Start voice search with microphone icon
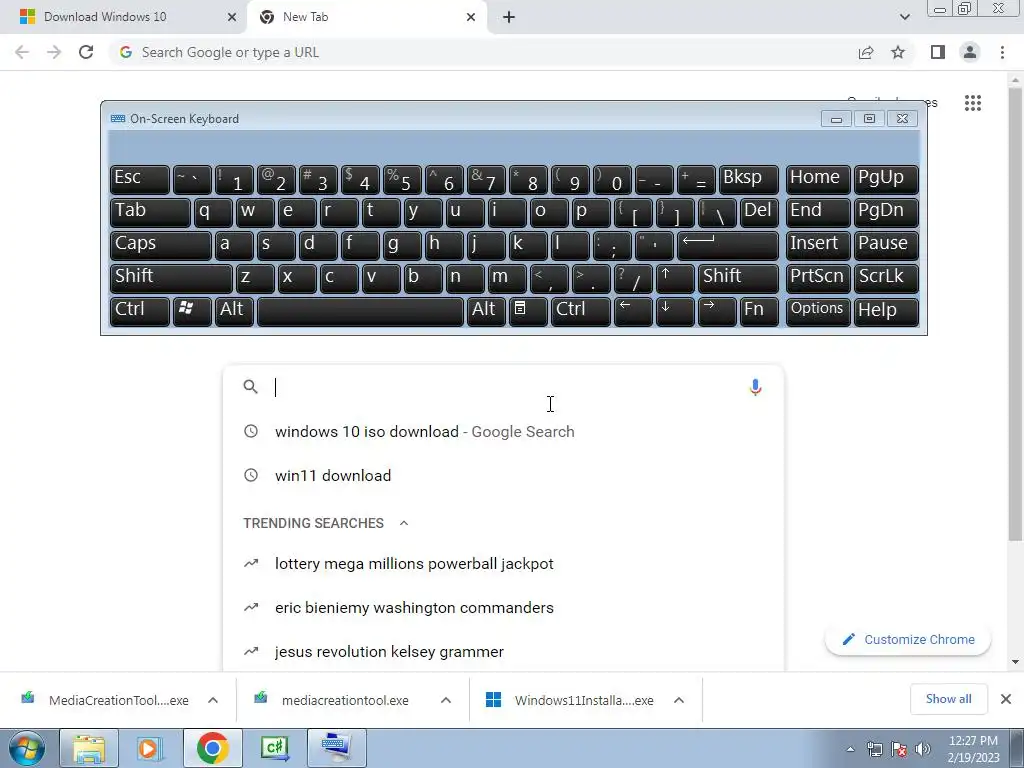Viewport: 1024px width, 768px height. click(755, 387)
